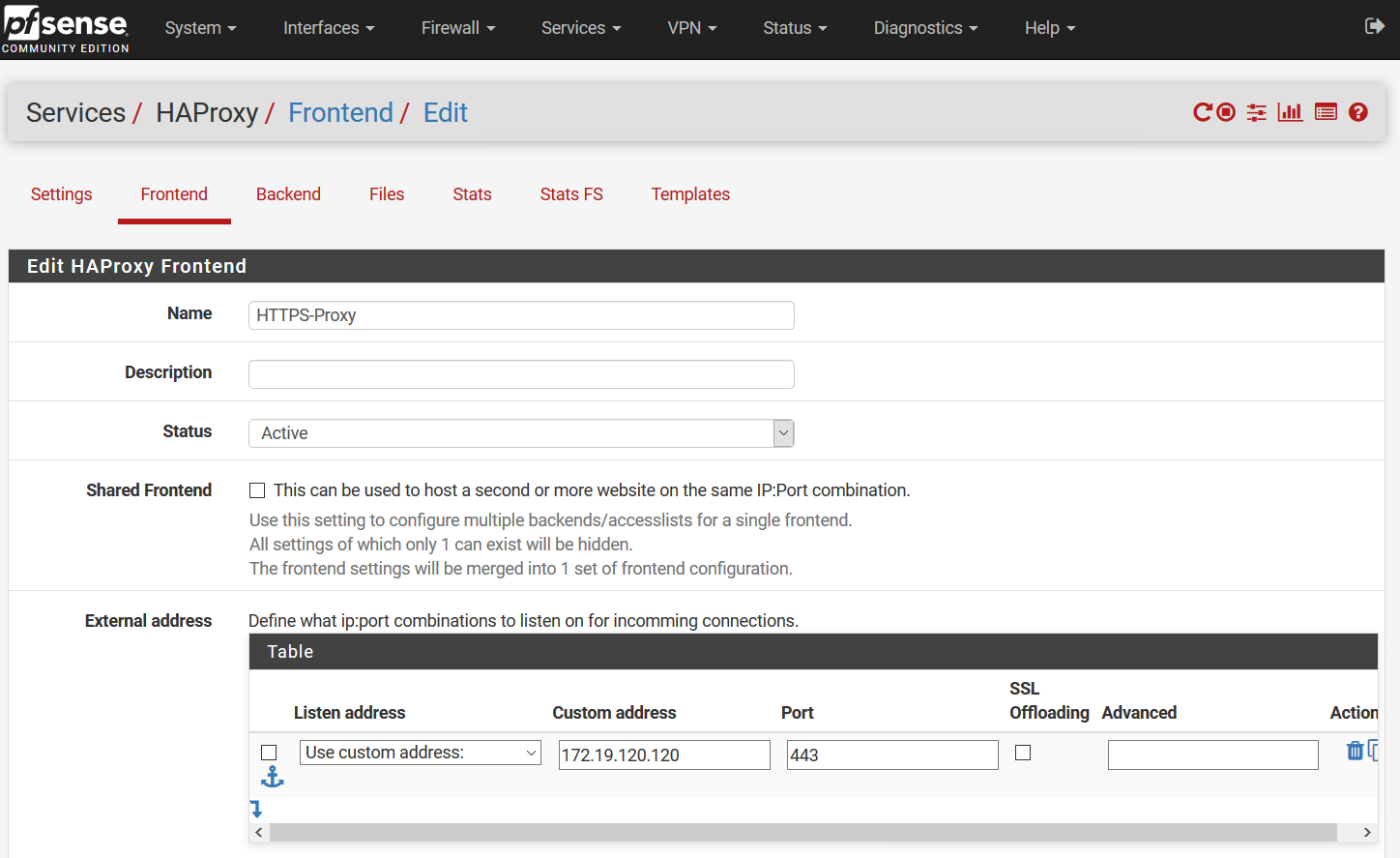The image size is (1400, 858).
Task: Follow the Edit breadcrumb link
Action: (446, 112)
